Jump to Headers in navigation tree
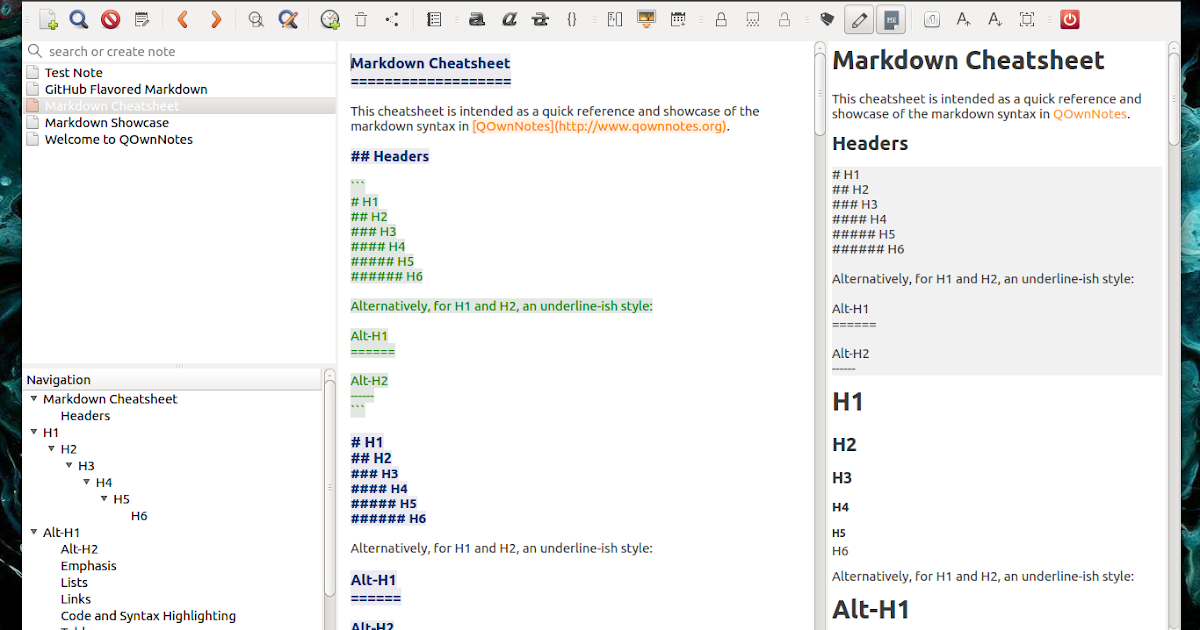Viewport: 1200px width, 630px height. [85, 415]
